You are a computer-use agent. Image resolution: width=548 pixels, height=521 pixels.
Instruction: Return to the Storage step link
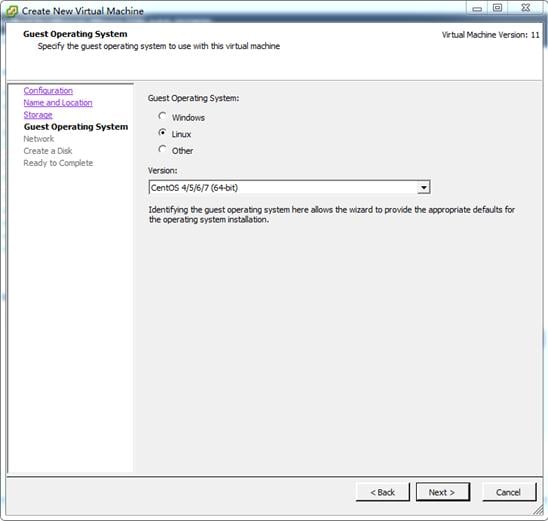click(38, 115)
